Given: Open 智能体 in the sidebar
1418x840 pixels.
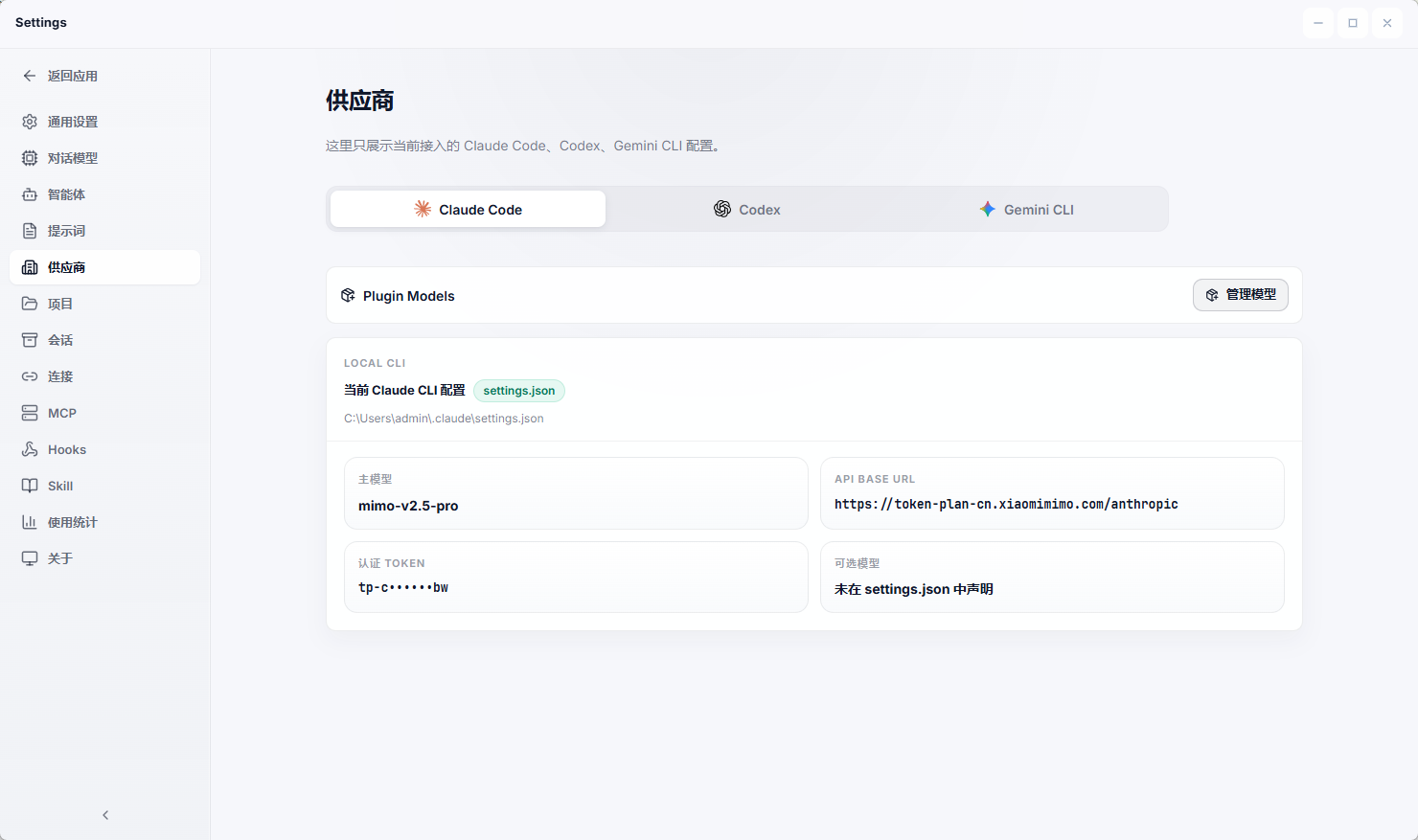Looking at the screenshot, I should [x=104, y=194].
